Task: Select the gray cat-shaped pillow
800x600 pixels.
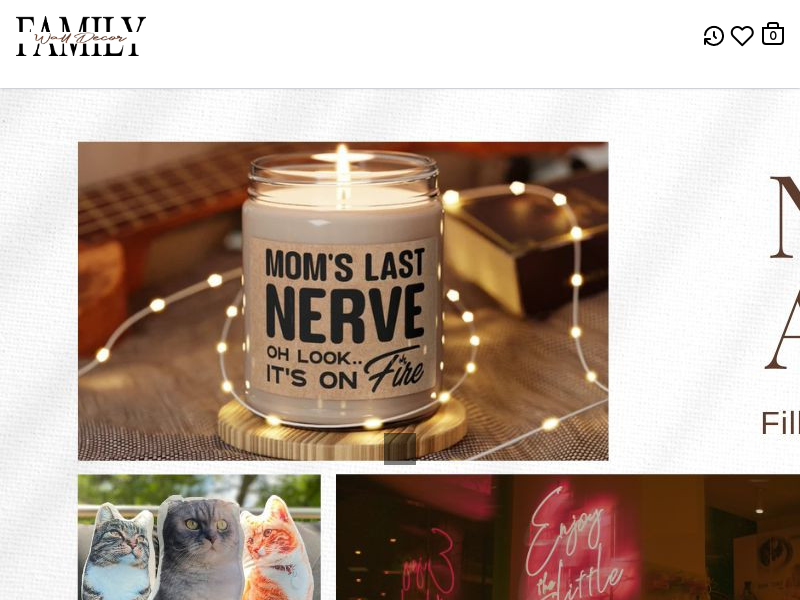Action: pos(200,549)
